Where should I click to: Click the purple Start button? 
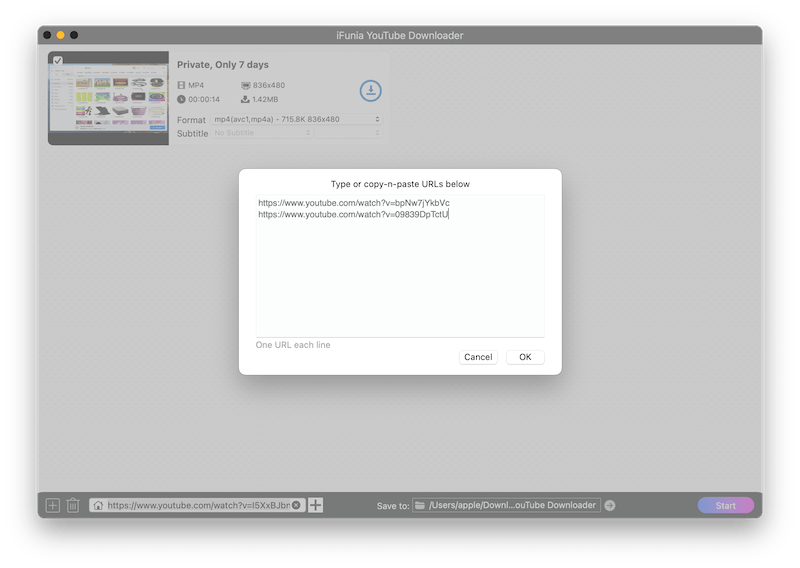coord(725,505)
